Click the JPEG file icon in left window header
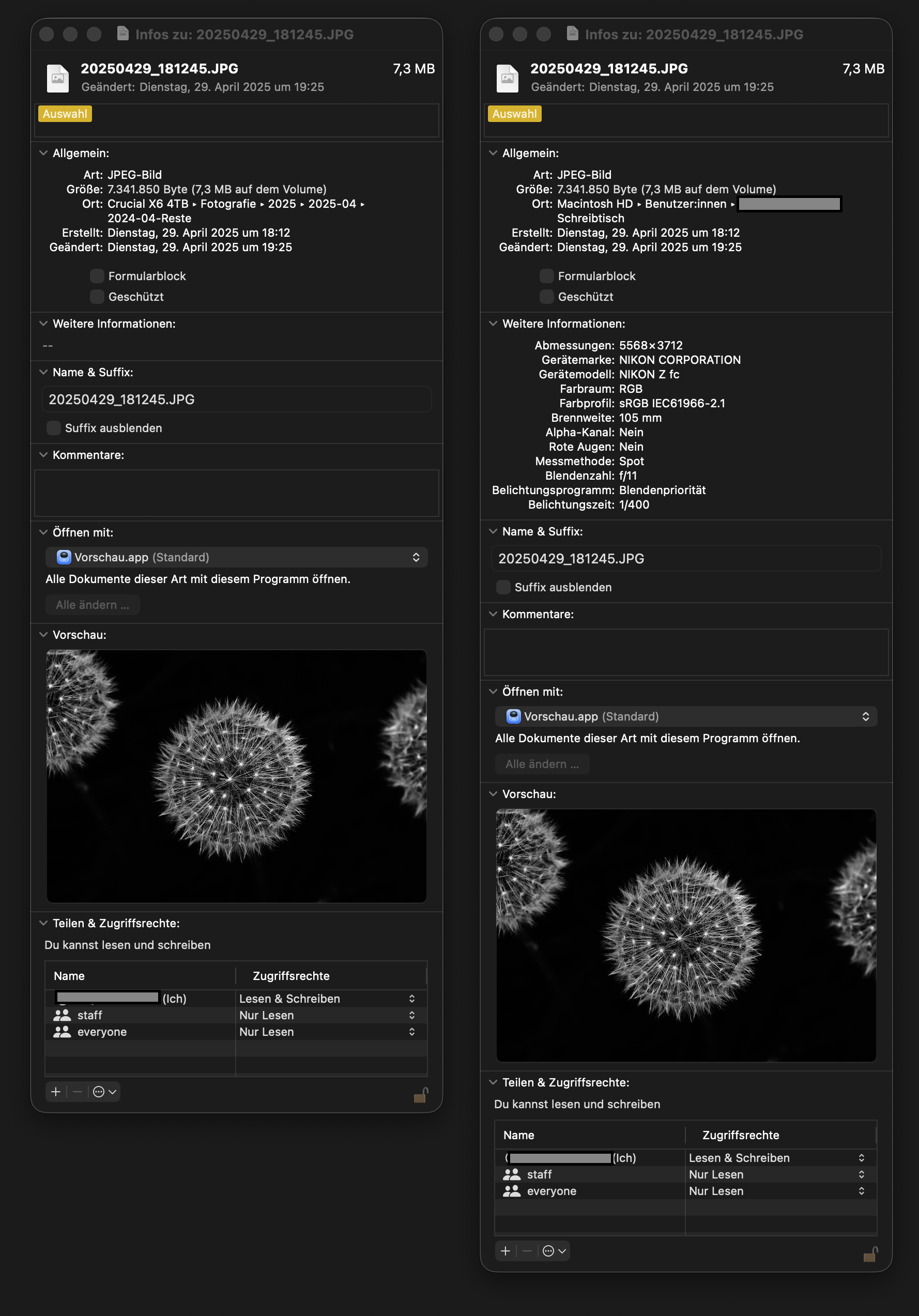 [x=57, y=78]
